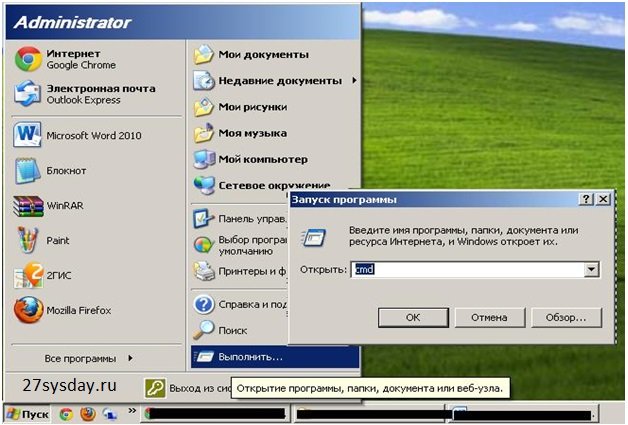Start the Paint application
This screenshot has width=628, height=425.
coord(57,241)
